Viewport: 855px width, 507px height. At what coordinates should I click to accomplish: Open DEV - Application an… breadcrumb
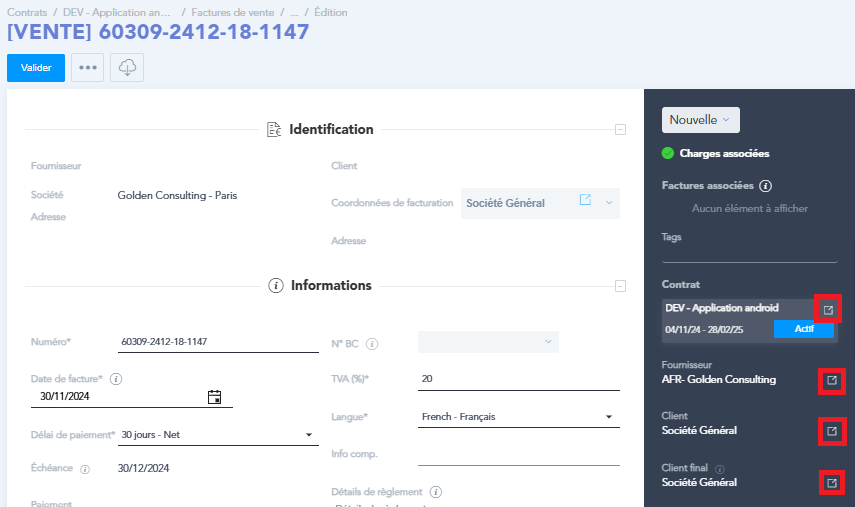117,12
